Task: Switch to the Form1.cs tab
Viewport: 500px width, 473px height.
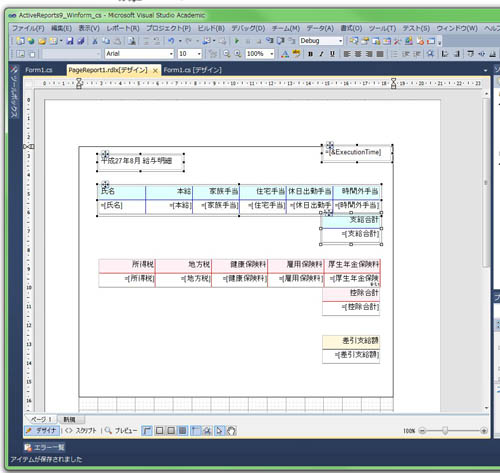Action: tap(39, 70)
